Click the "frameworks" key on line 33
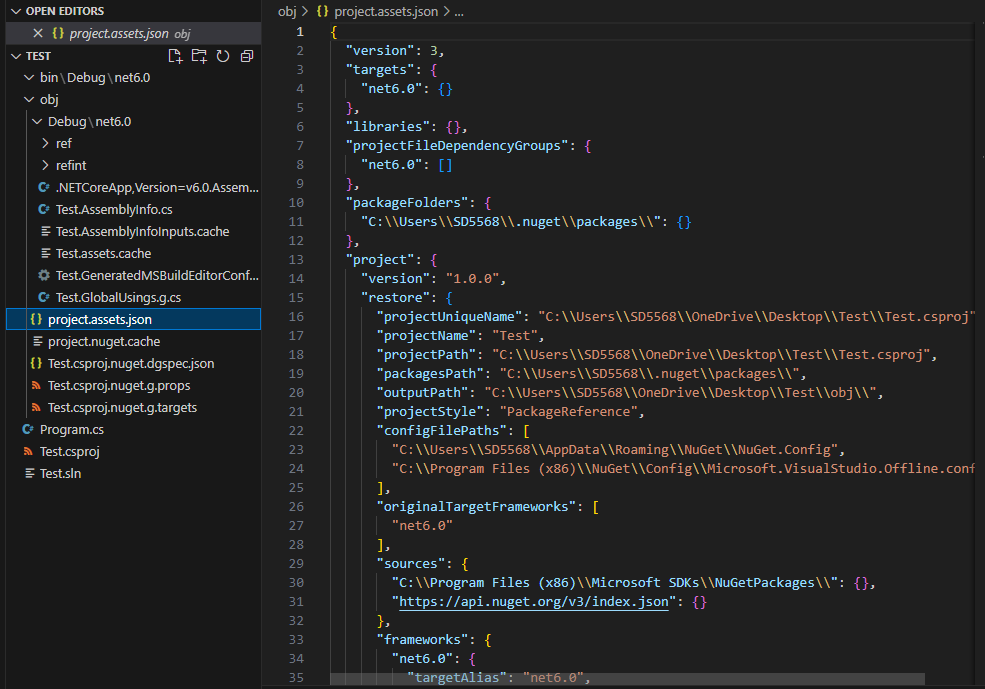This screenshot has height=689, width=985. point(422,639)
